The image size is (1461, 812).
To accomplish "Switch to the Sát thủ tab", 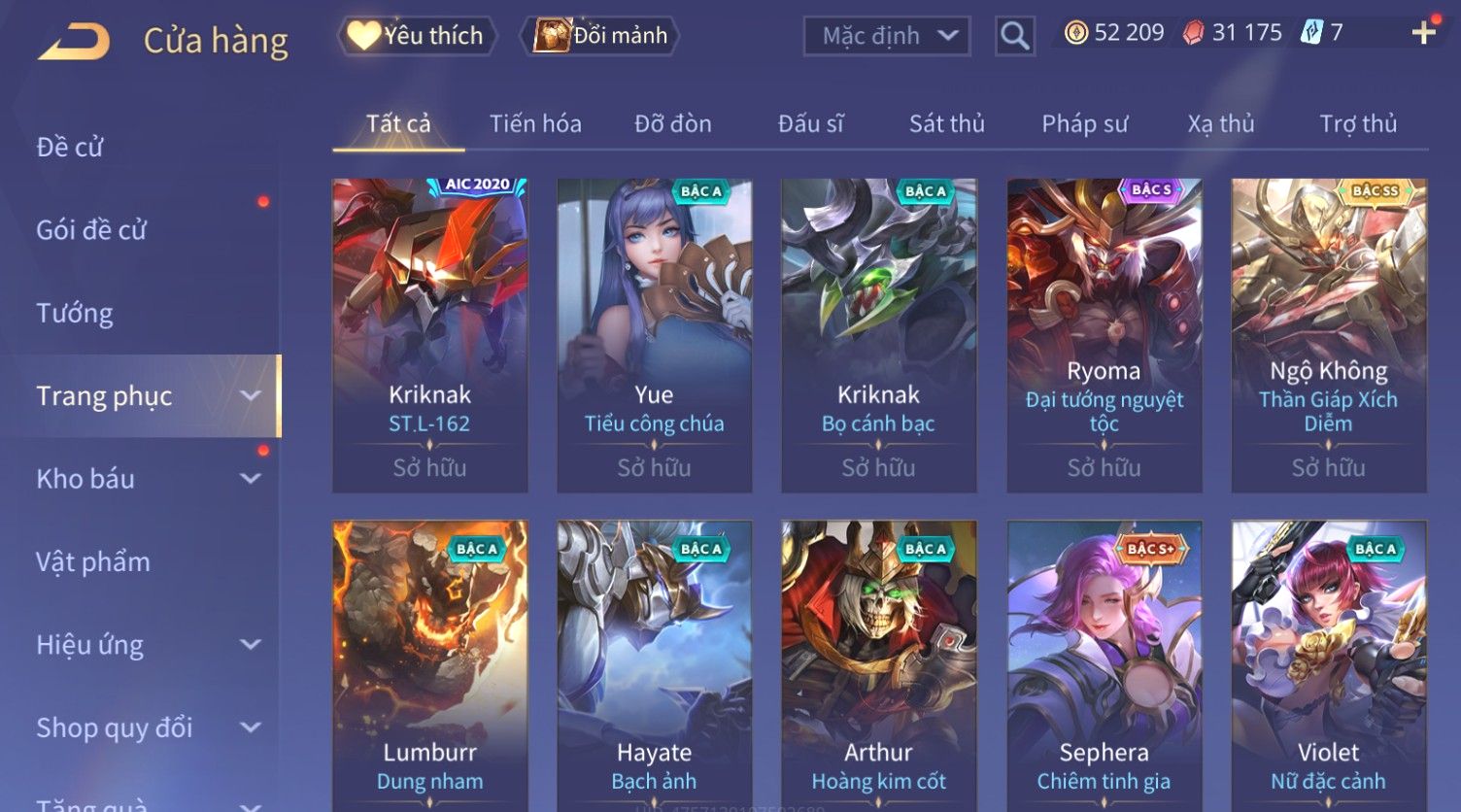I will [x=947, y=123].
